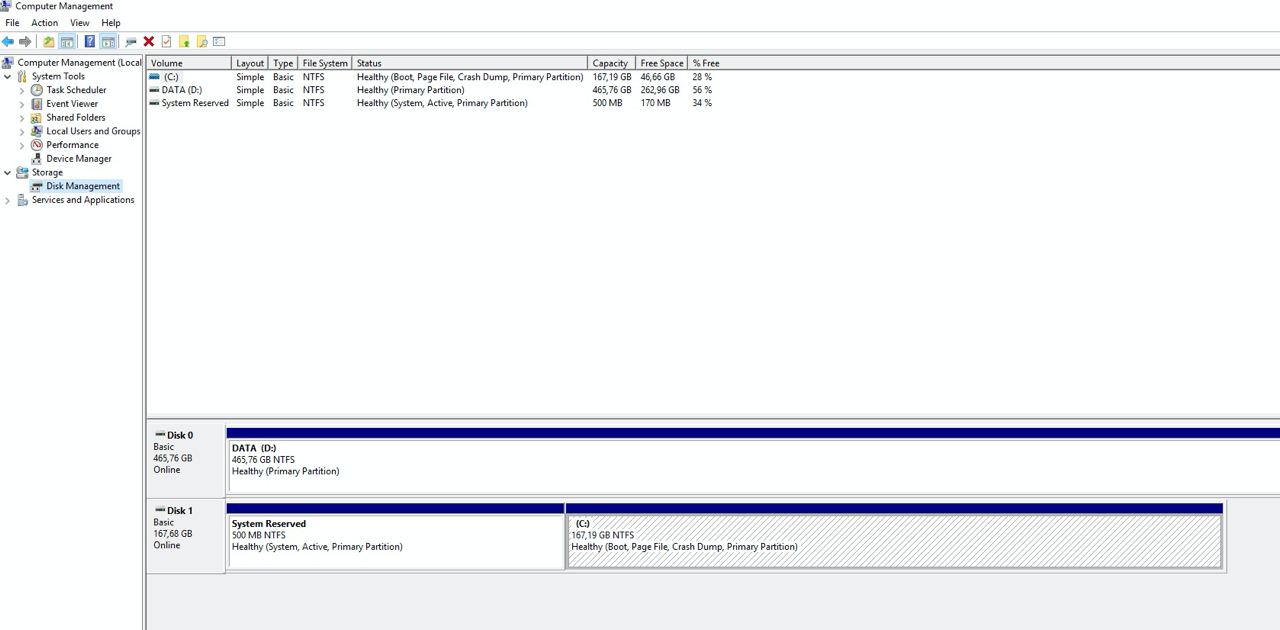
Task: Click the blue Back arrow in toolbar
Action: click(8, 42)
